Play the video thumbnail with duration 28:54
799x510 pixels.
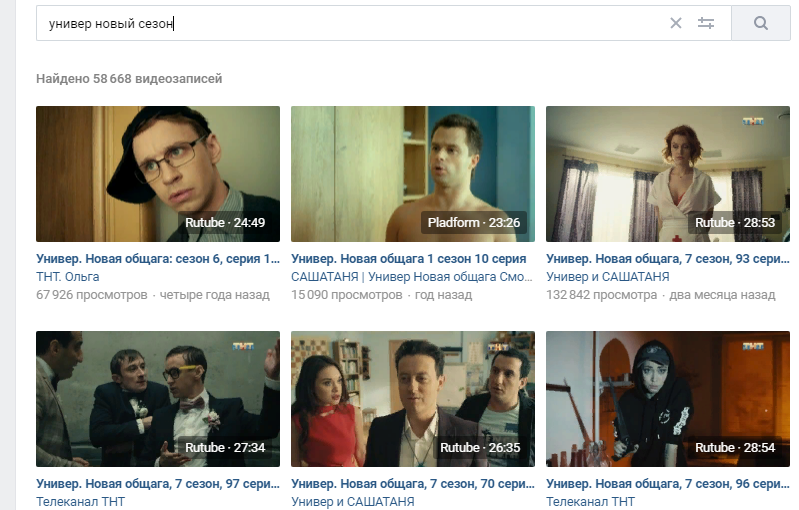pos(668,399)
